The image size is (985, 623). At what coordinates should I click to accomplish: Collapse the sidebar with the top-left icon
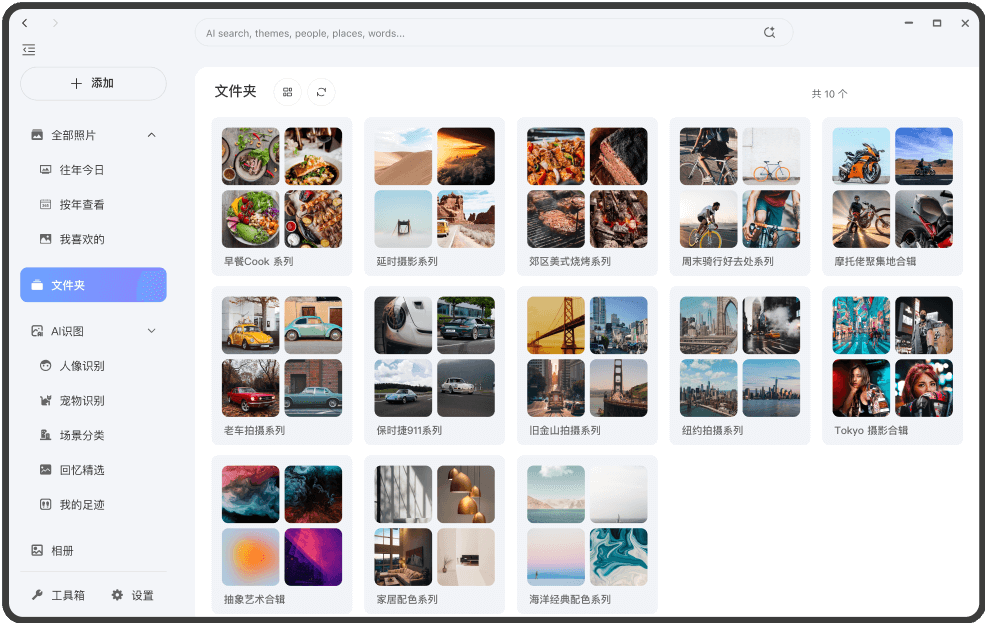[x=28, y=49]
